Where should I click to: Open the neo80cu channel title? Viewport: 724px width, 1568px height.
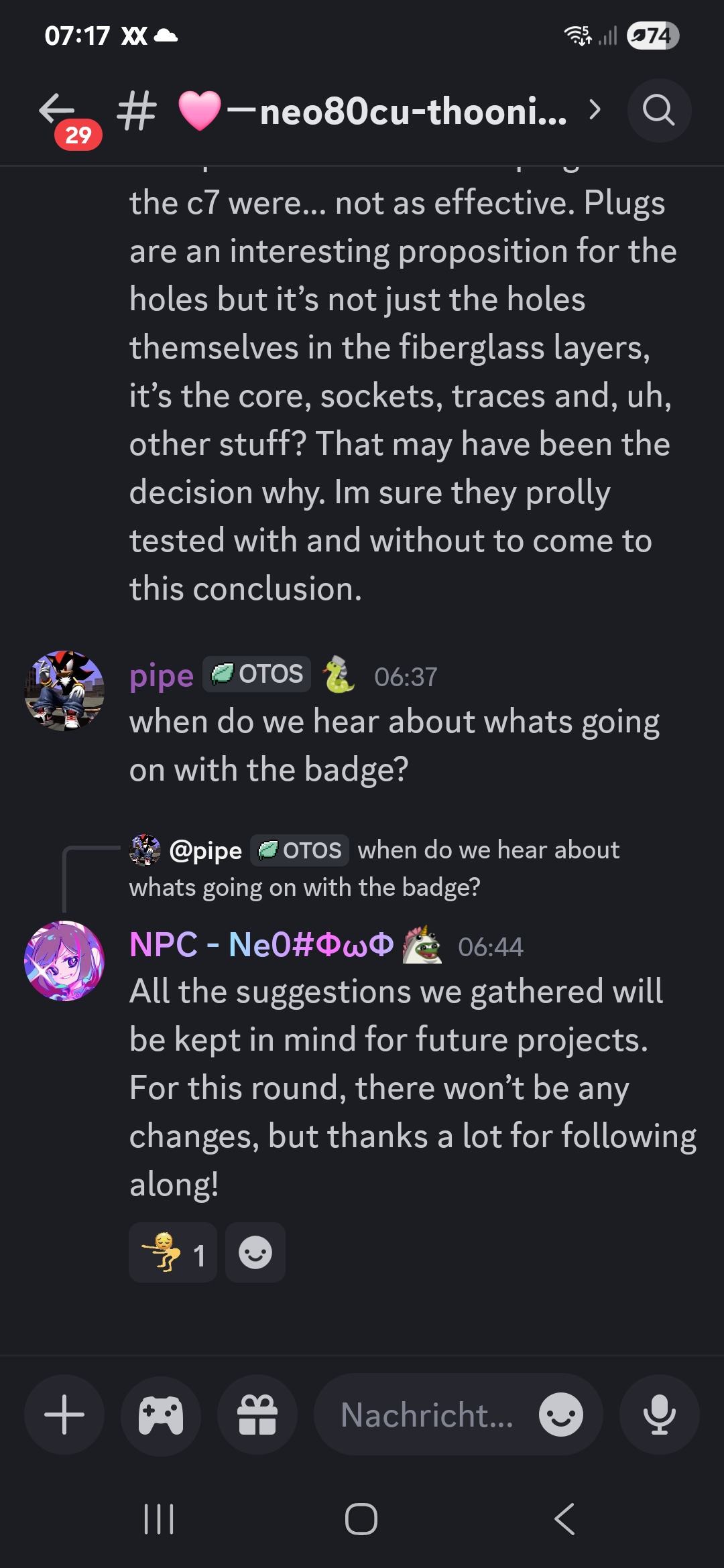pyautogui.click(x=397, y=111)
